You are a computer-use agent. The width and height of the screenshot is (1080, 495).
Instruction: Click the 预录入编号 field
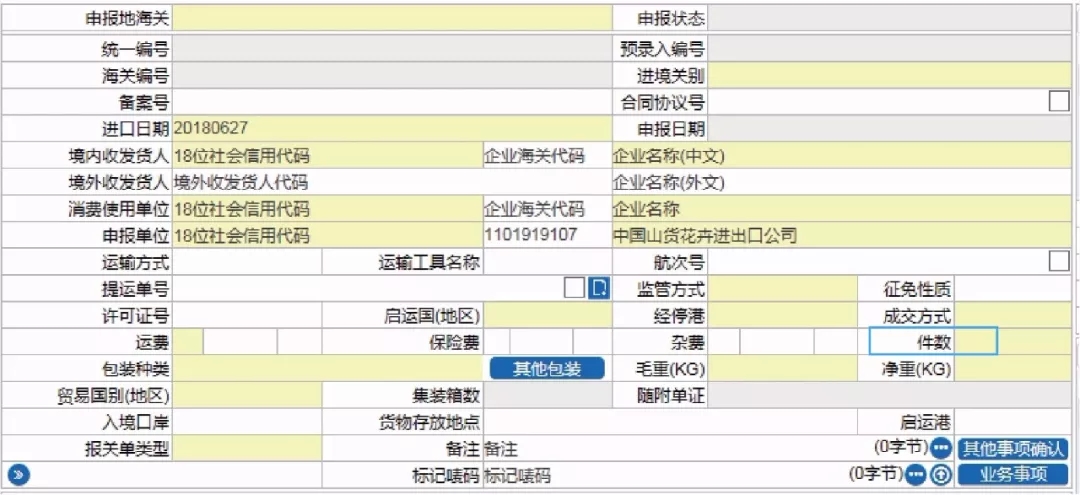click(x=891, y=49)
